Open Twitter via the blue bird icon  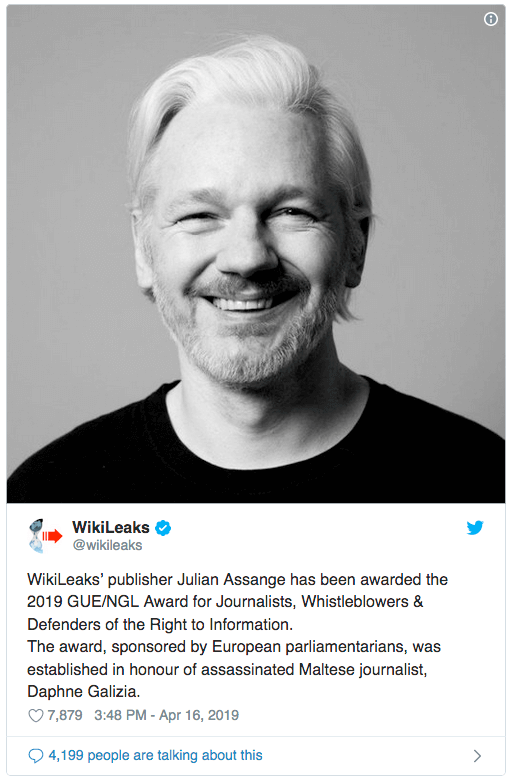click(x=475, y=527)
